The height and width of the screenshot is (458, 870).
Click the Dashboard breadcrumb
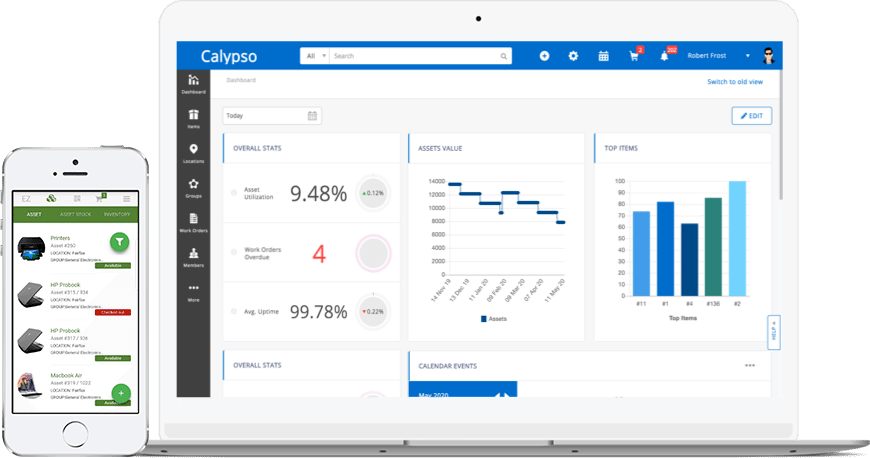[x=241, y=80]
